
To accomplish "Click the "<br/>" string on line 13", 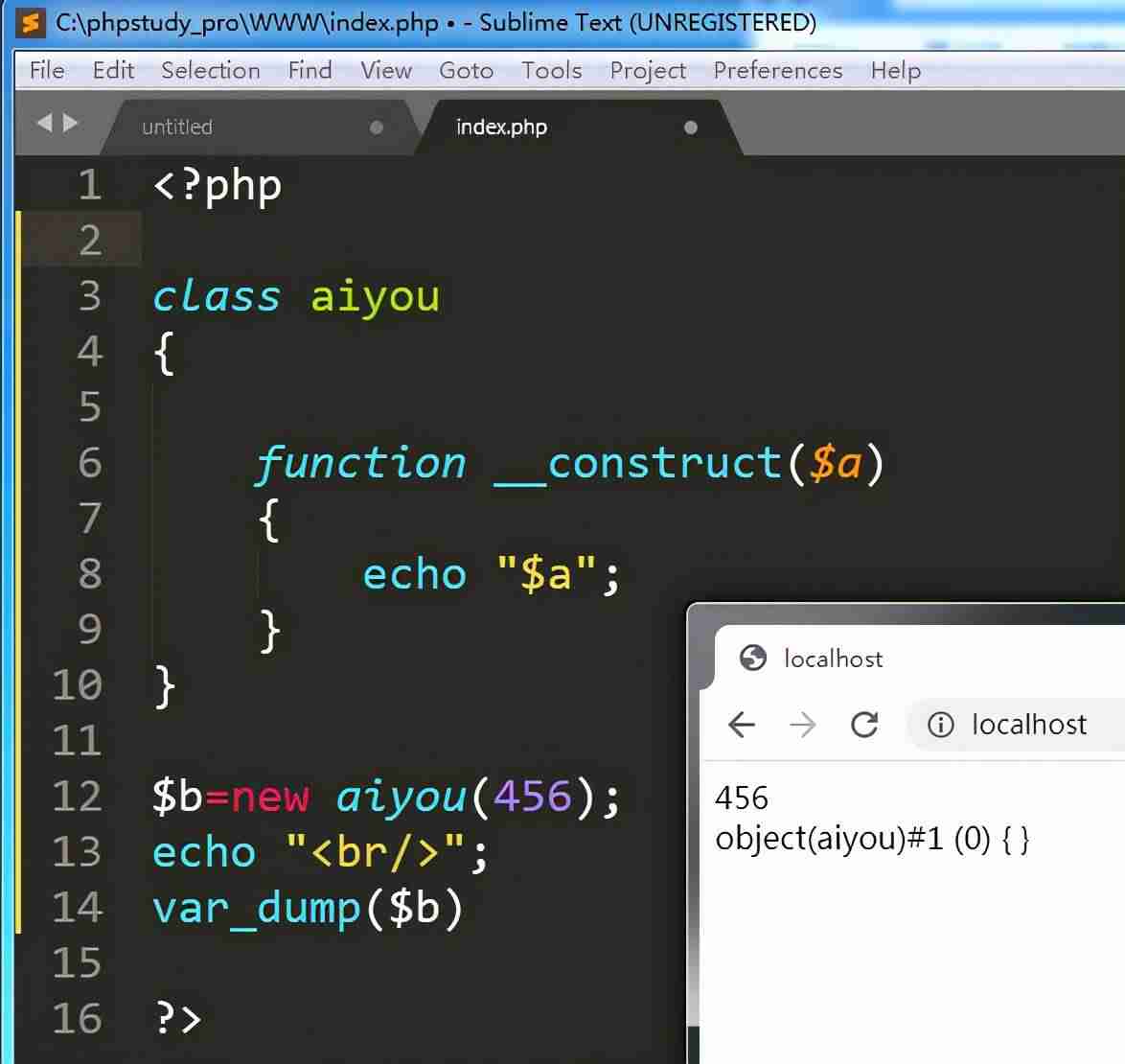I will tap(377, 852).
